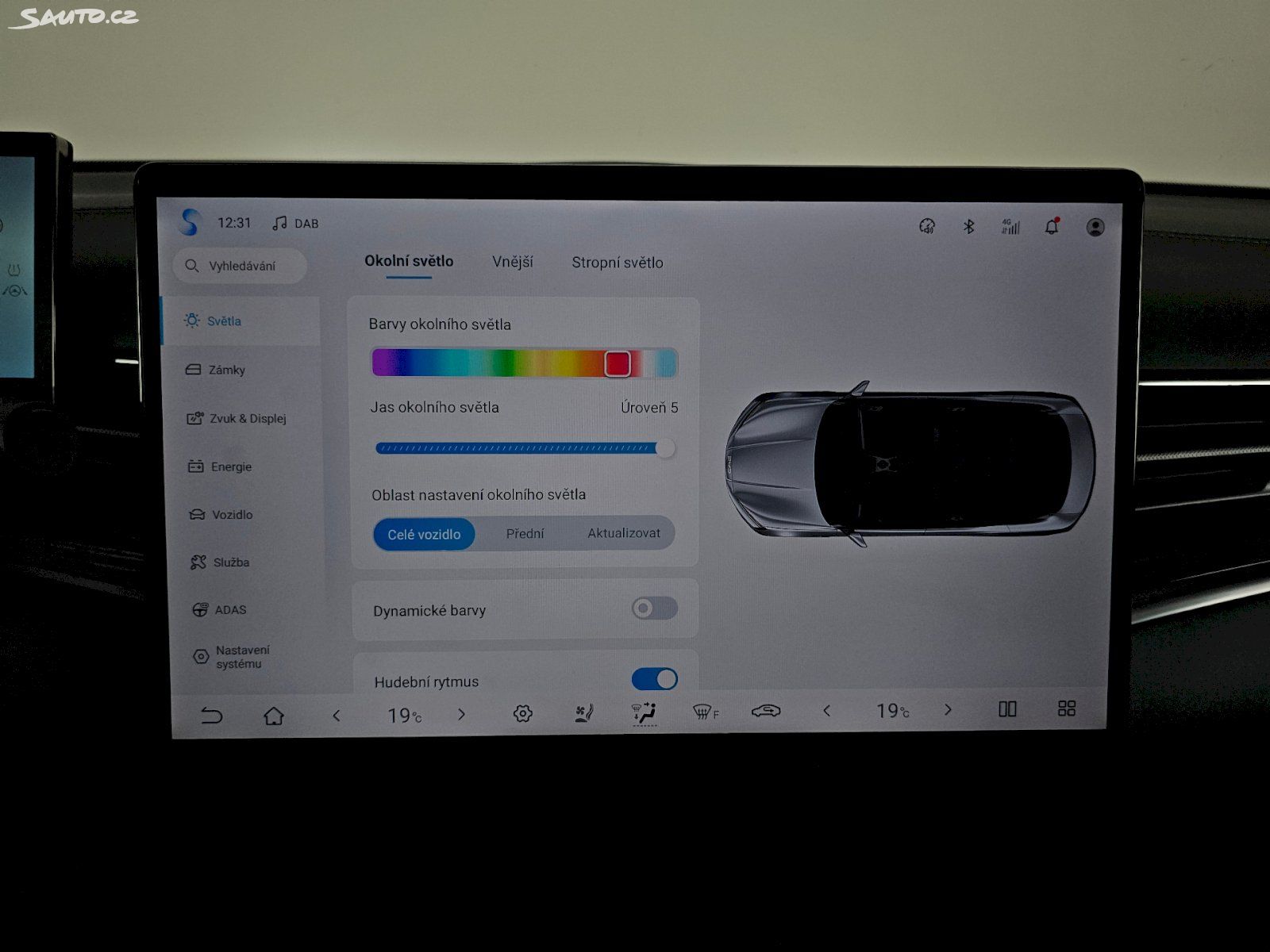Select Celé vozidlo area button
This screenshot has height=952, width=1270.
424,534
